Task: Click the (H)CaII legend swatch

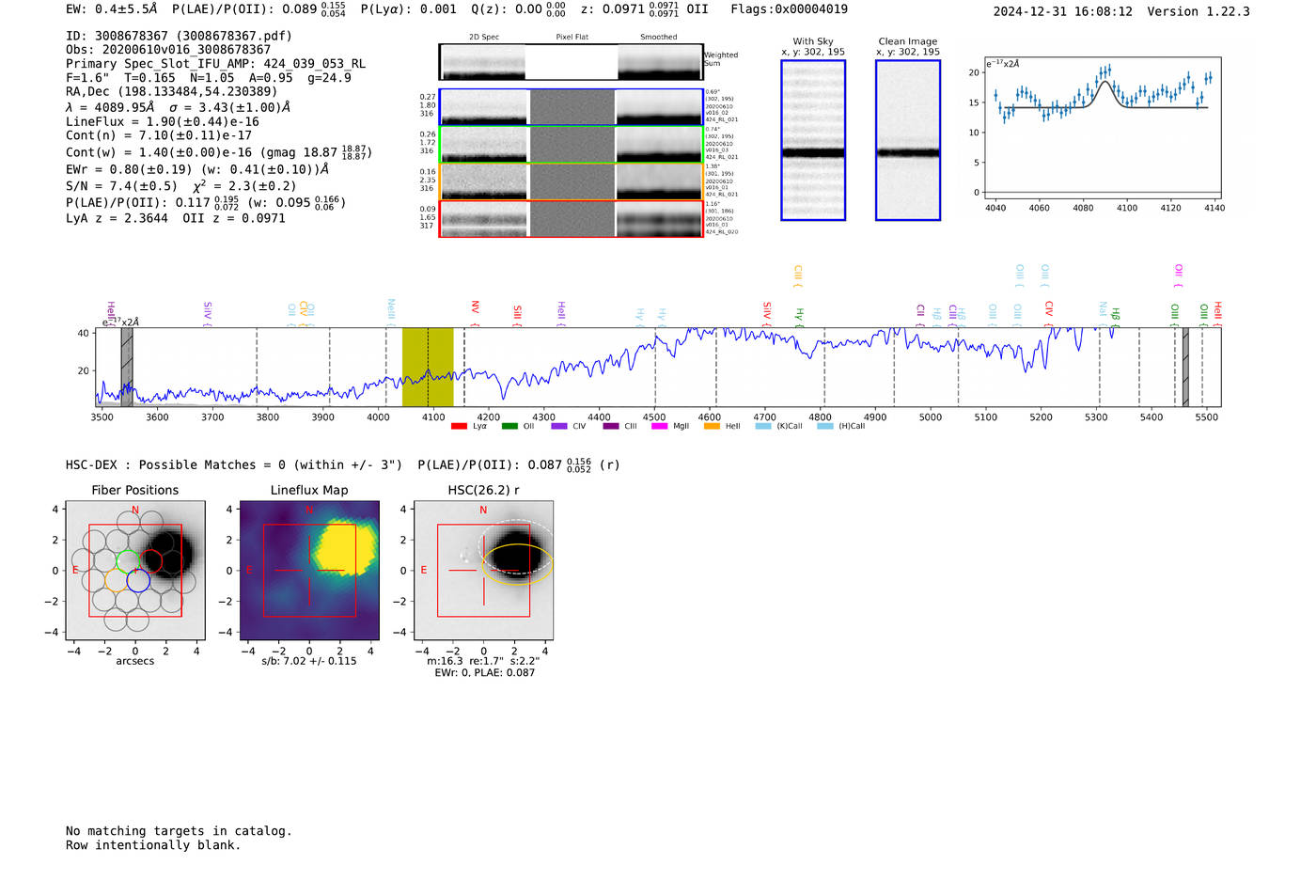Action: pyautogui.click(x=825, y=426)
